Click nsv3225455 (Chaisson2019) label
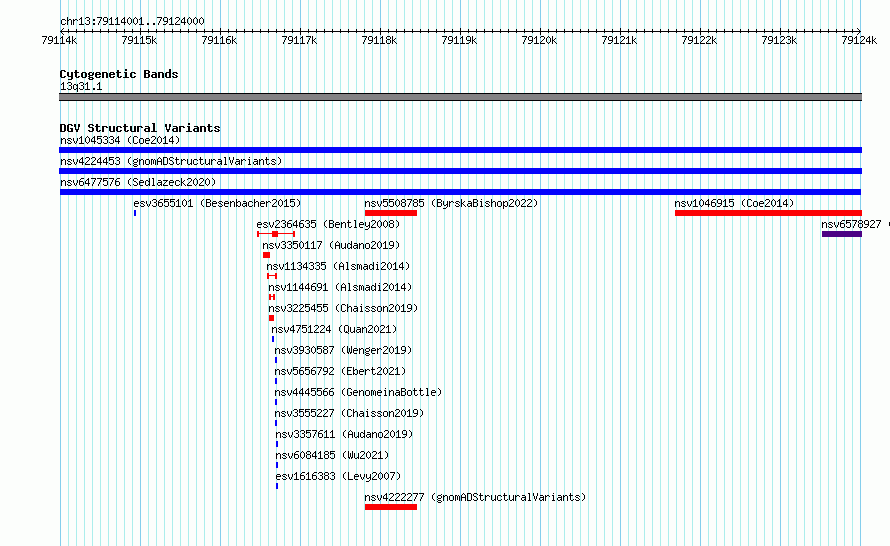Screen dimensions: 890x546 tap(343, 308)
